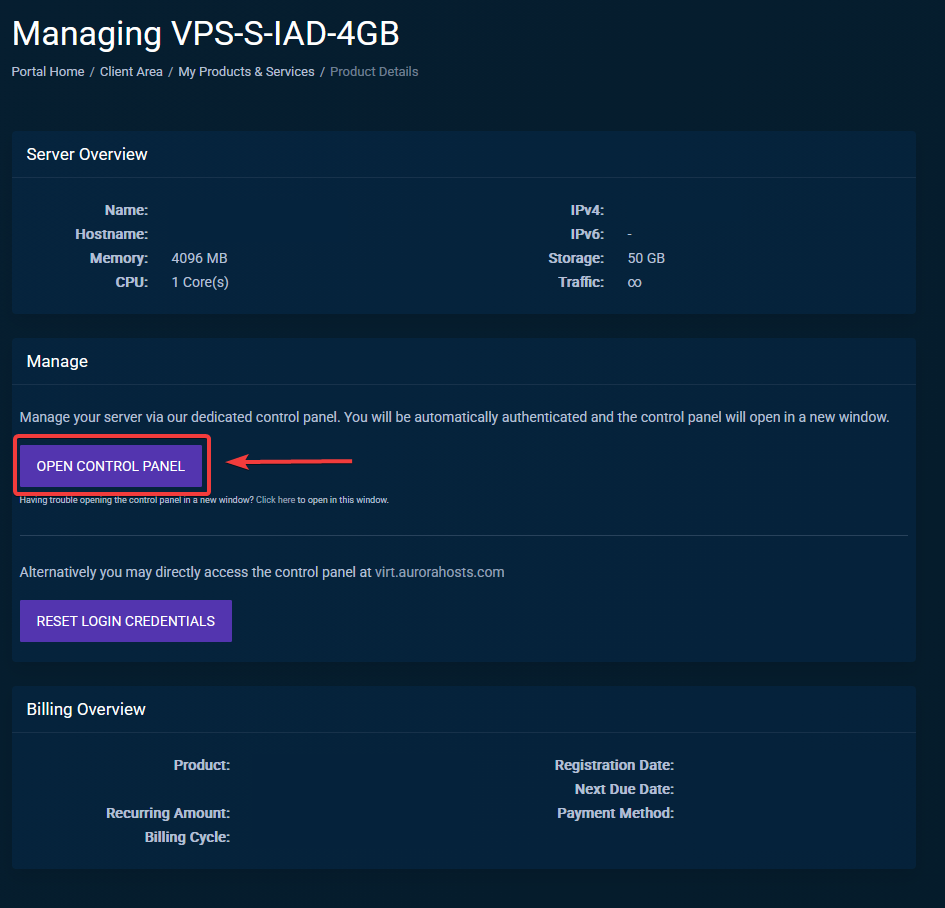Click the Product: label
This screenshot has height=908, width=945.
pyautogui.click(x=202, y=765)
